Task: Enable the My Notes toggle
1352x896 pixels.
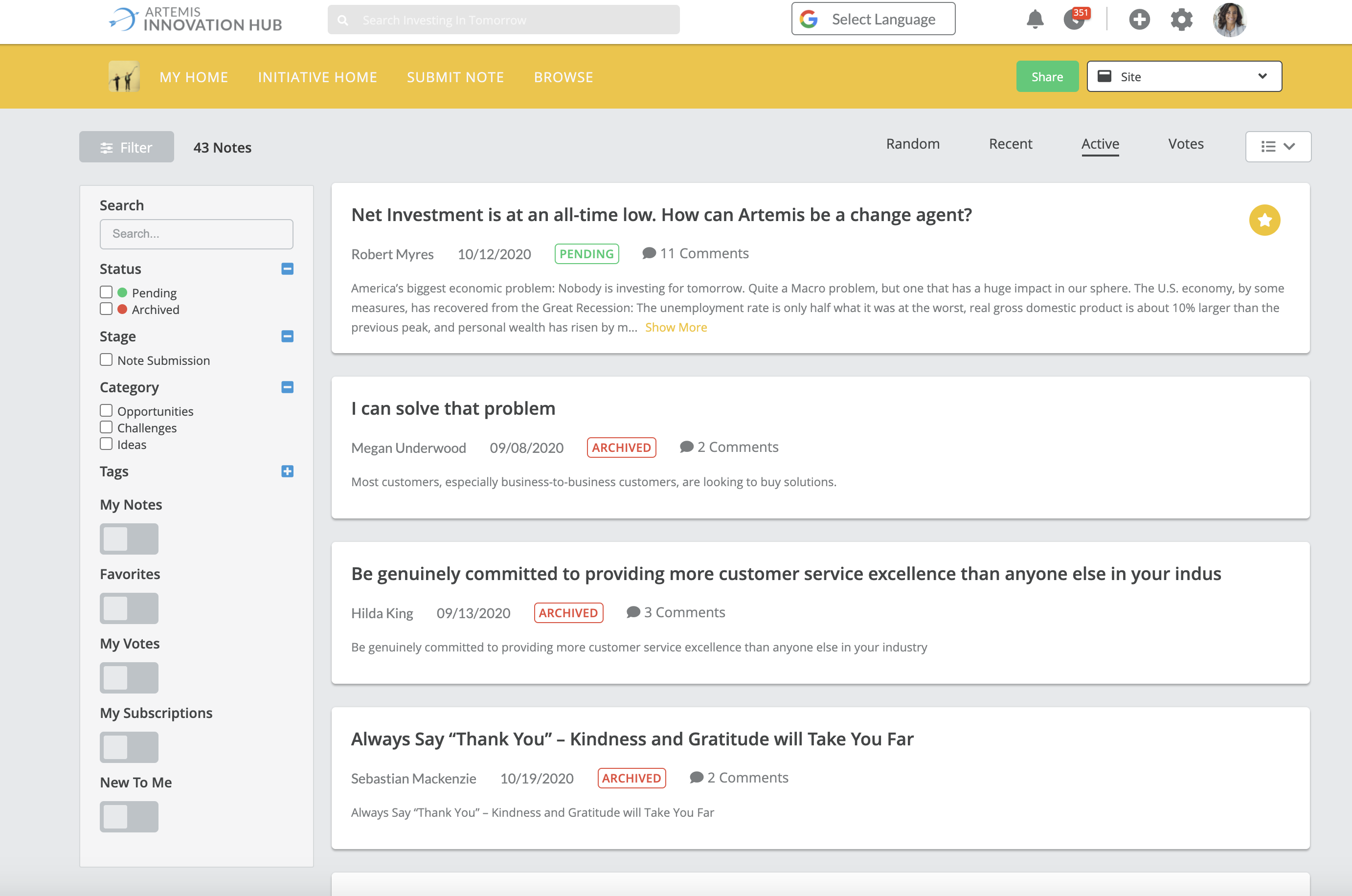Action: (129, 539)
